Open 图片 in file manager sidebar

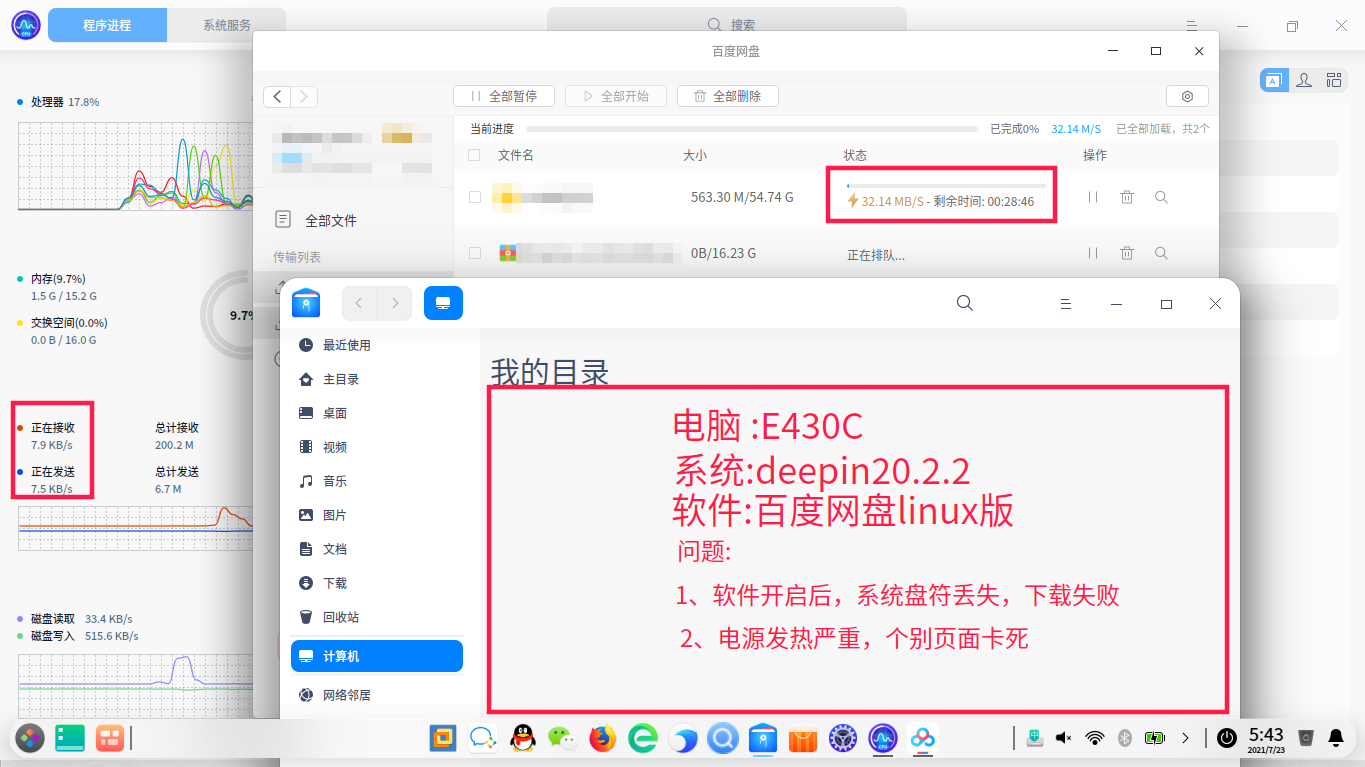tap(377, 515)
